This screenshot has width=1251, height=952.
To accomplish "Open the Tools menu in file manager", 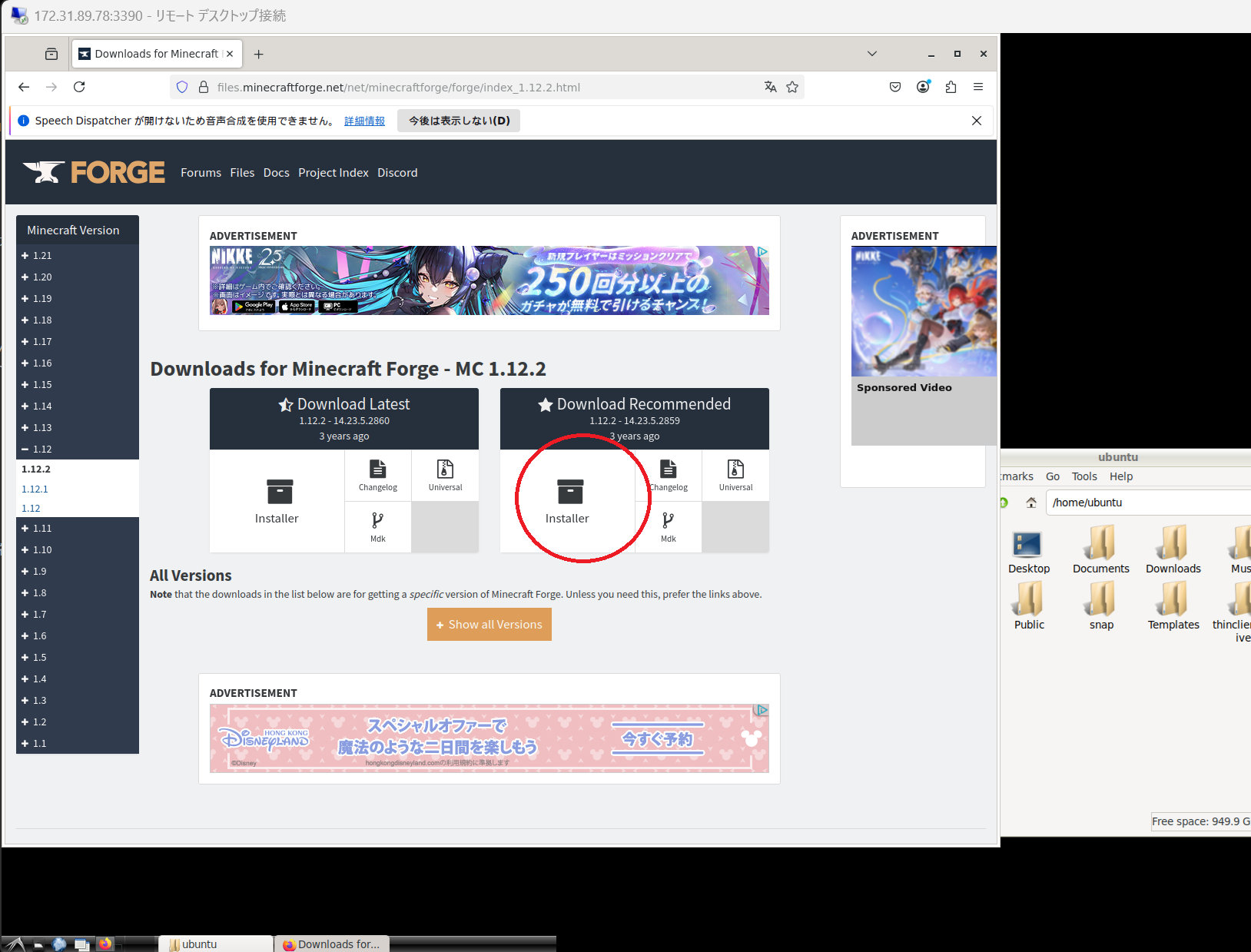I will click(1084, 476).
